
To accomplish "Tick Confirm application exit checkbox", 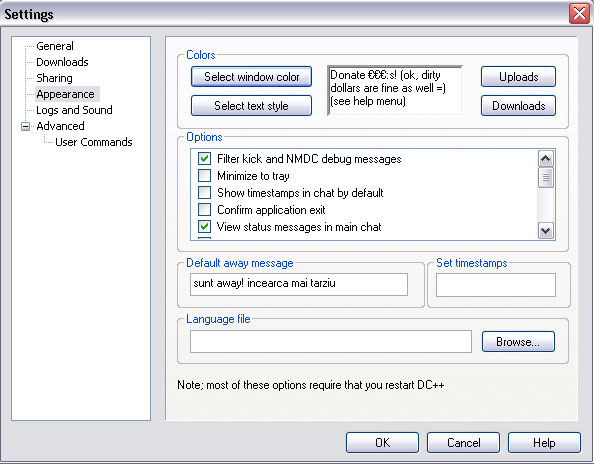I will (x=205, y=209).
